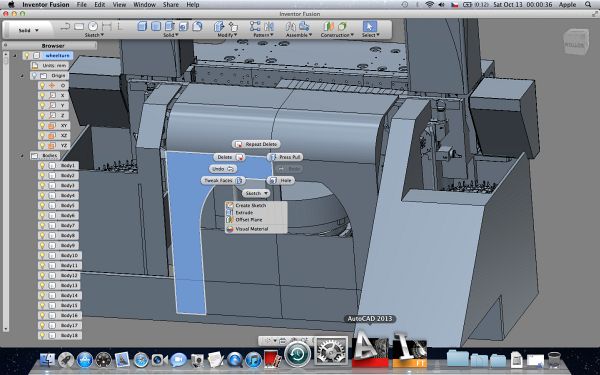
Task: Open the Window menu
Action: 144,5
